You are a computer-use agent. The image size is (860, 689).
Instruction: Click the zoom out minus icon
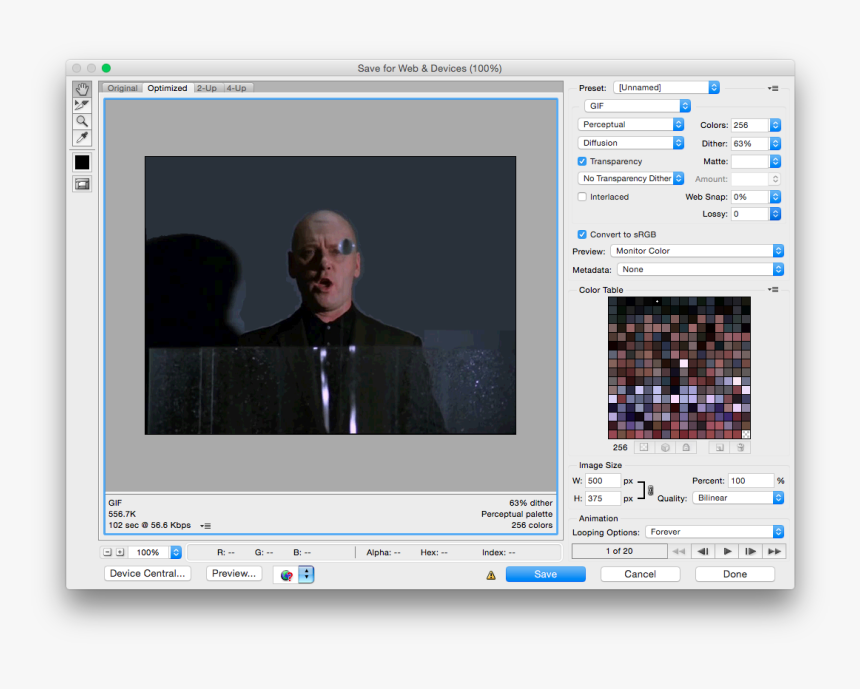(108, 552)
